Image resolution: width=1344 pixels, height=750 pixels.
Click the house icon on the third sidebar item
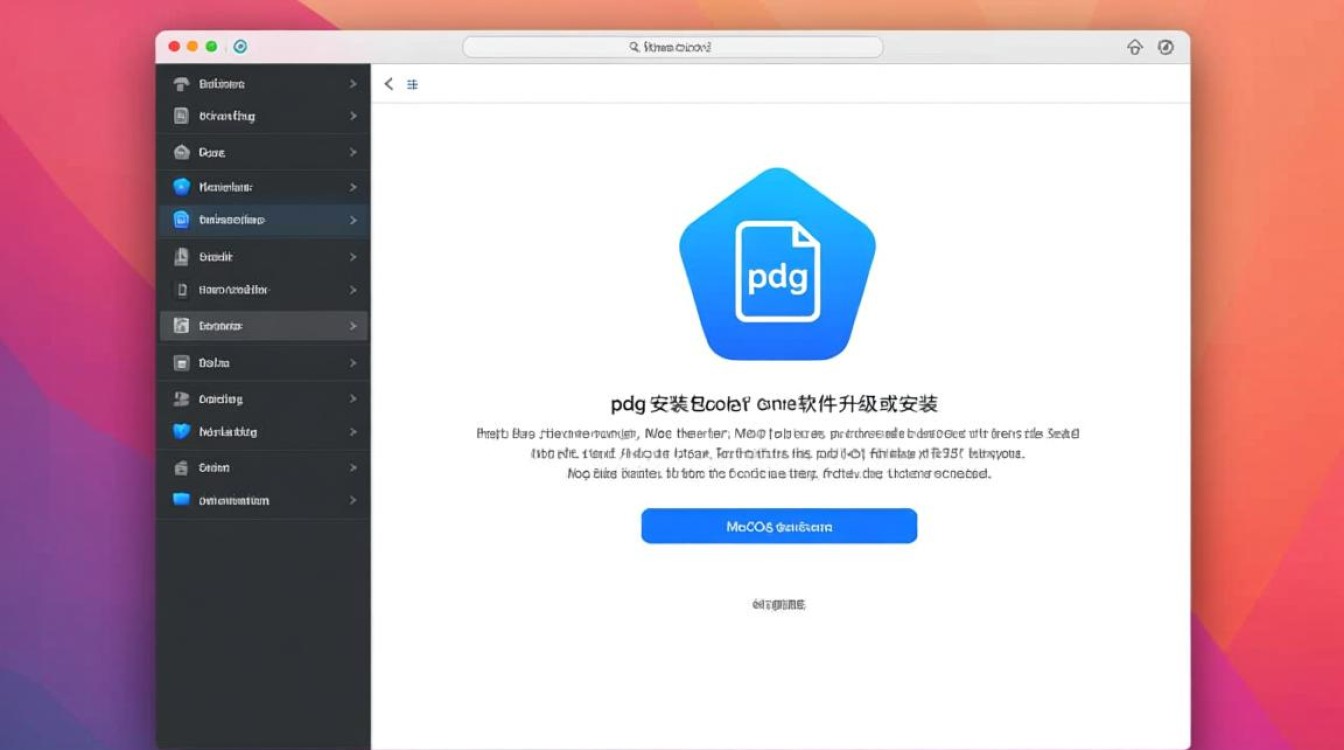click(x=182, y=152)
